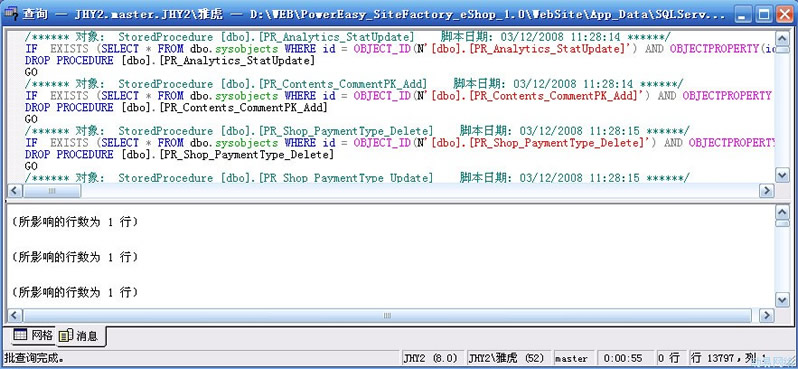Click line DROP PROCEDURE [dbo].[PR_Shop_PaymentType_Delete]
The height and width of the screenshot is (369, 798).
pos(179,154)
